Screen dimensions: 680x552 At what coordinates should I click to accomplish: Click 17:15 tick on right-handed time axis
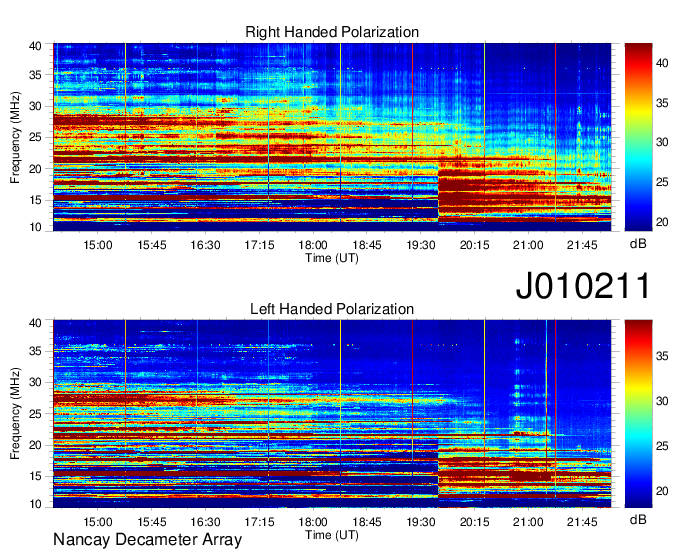click(259, 245)
